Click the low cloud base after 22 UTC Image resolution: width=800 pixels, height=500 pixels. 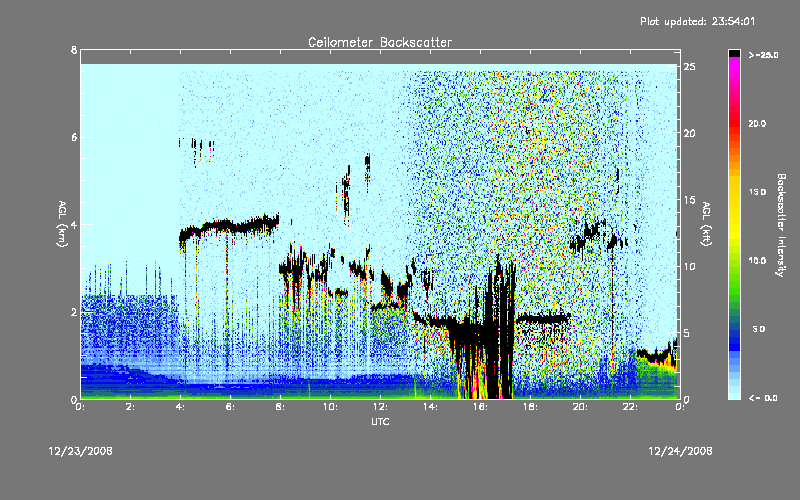(657, 355)
